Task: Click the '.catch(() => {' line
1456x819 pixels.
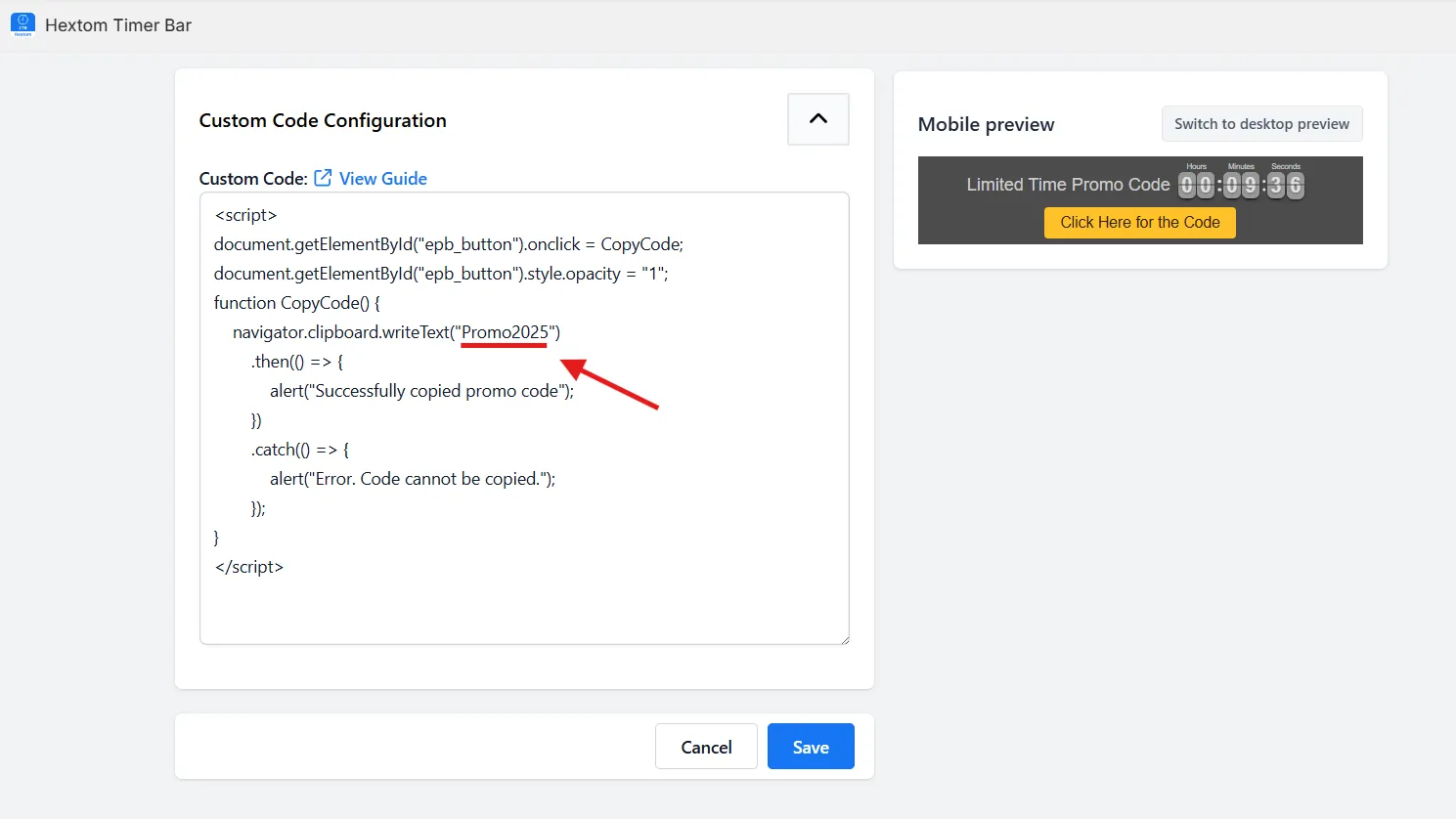Action: [300, 450]
